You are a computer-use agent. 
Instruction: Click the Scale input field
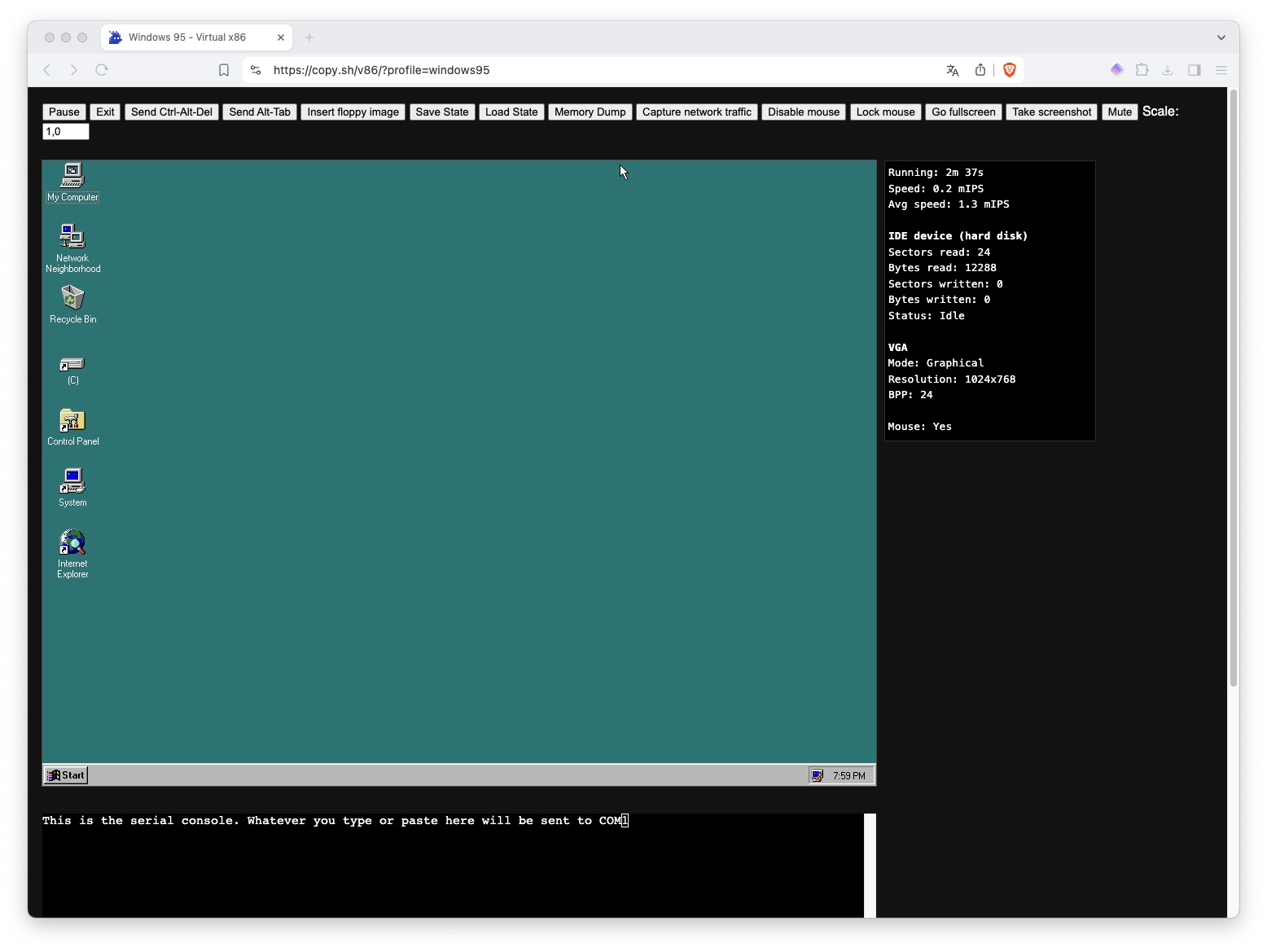pyautogui.click(x=66, y=132)
